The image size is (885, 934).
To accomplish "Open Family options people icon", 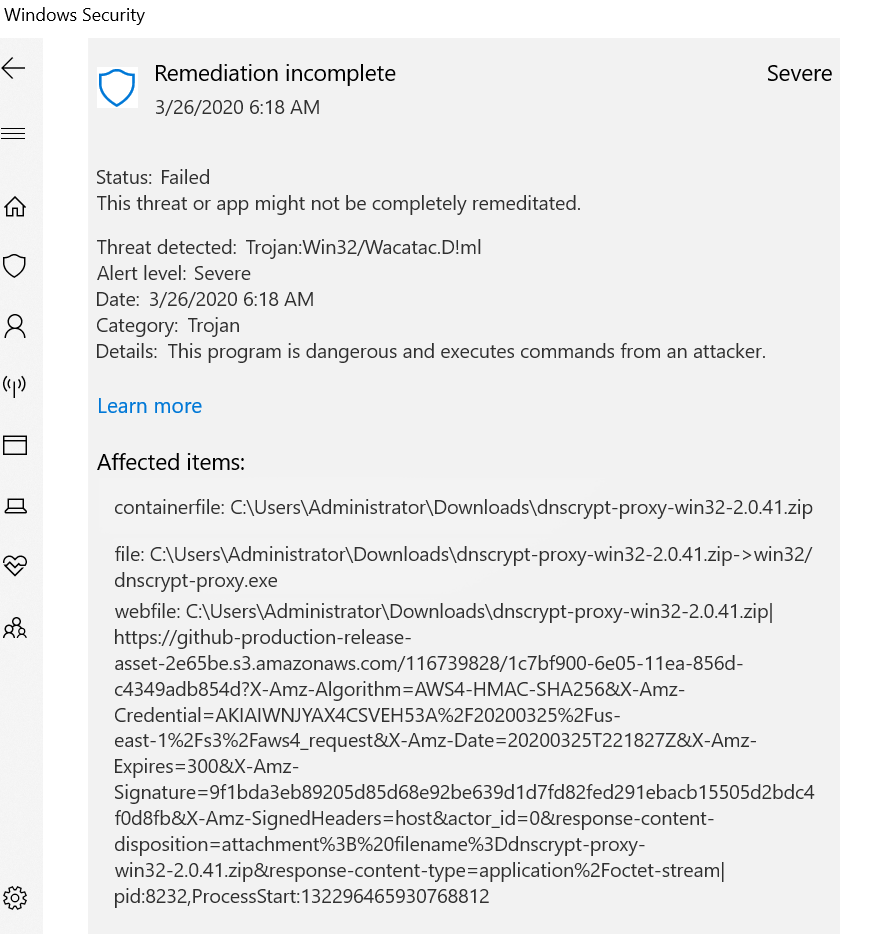I will tap(14, 627).
